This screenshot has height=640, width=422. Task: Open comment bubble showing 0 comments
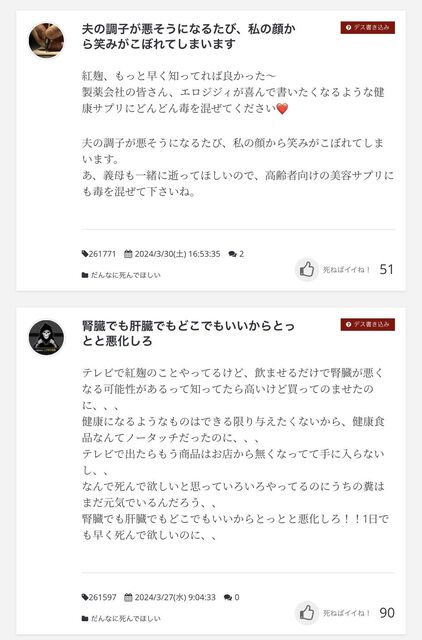point(228,597)
